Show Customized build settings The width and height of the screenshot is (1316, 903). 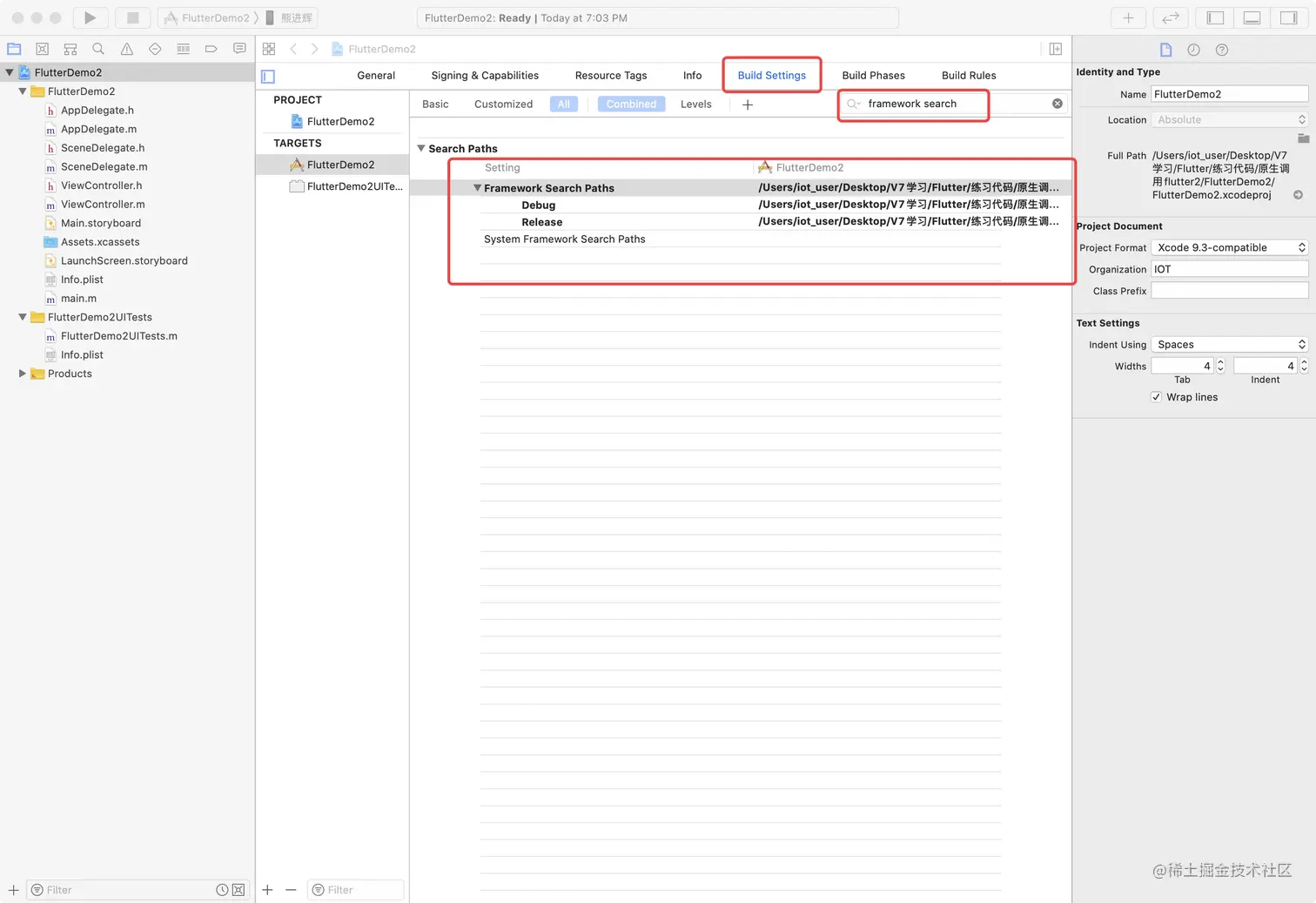tap(504, 104)
